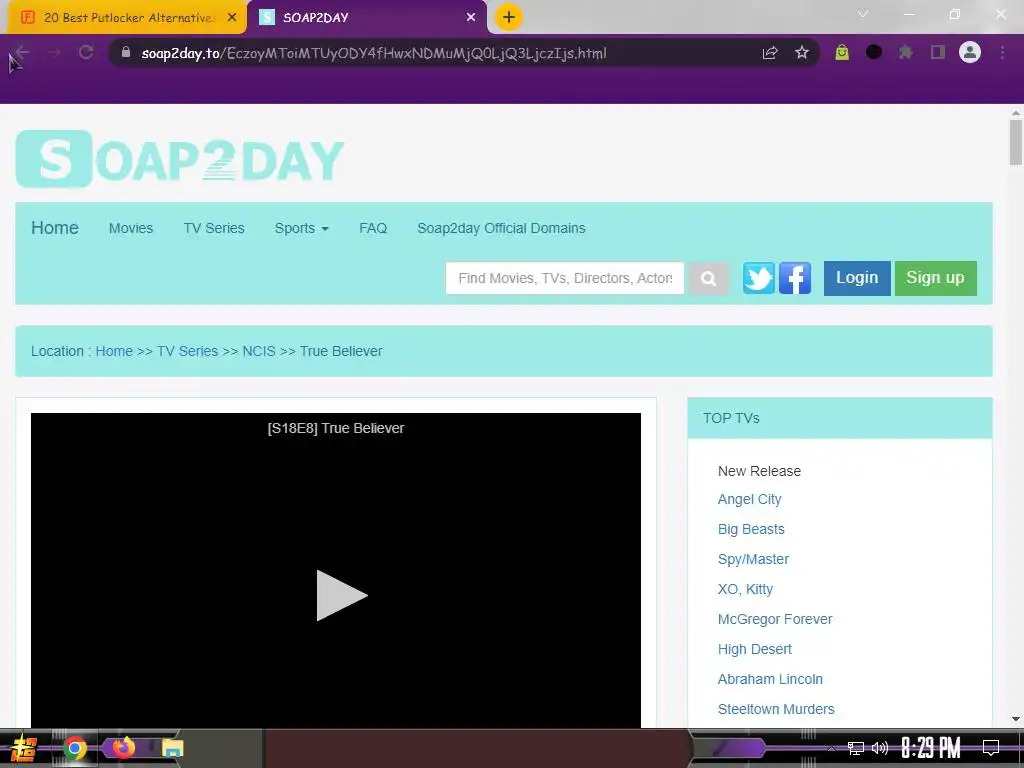Click the Soap2day logo
Viewport: 1024px width, 768px height.
tap(180, 159)
